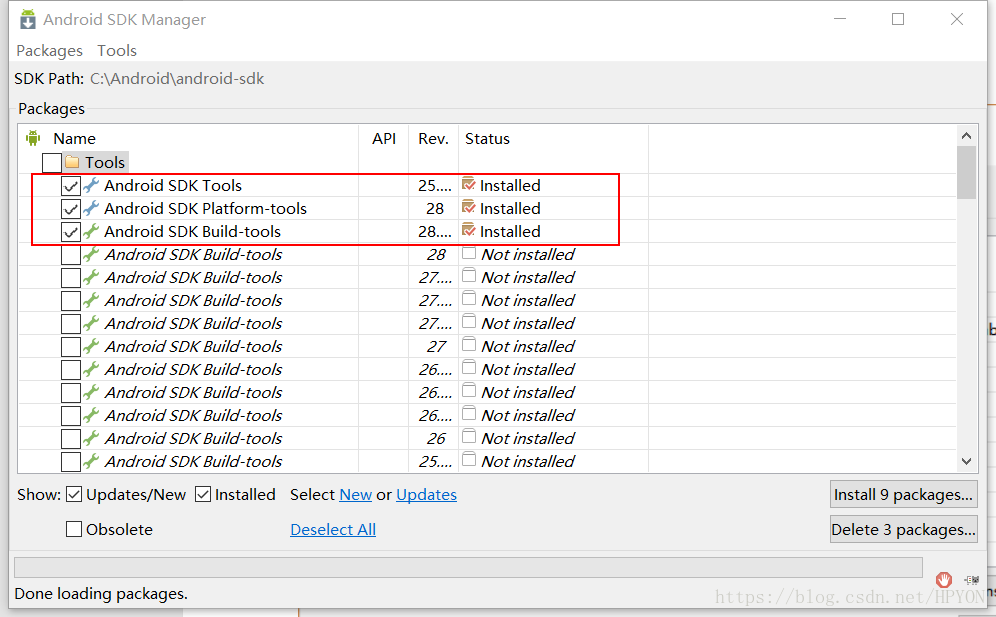Select the Android SDK Tools row name
996x617 pixels.
point(173,186)
